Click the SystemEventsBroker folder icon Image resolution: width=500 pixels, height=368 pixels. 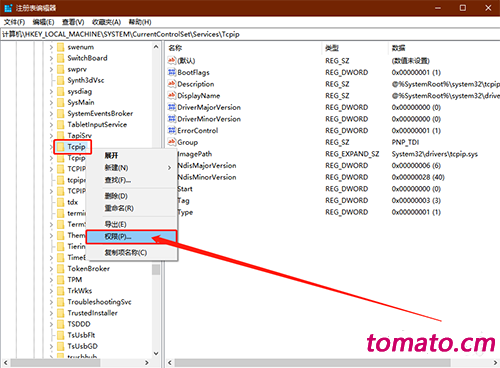tap(60, 113)
